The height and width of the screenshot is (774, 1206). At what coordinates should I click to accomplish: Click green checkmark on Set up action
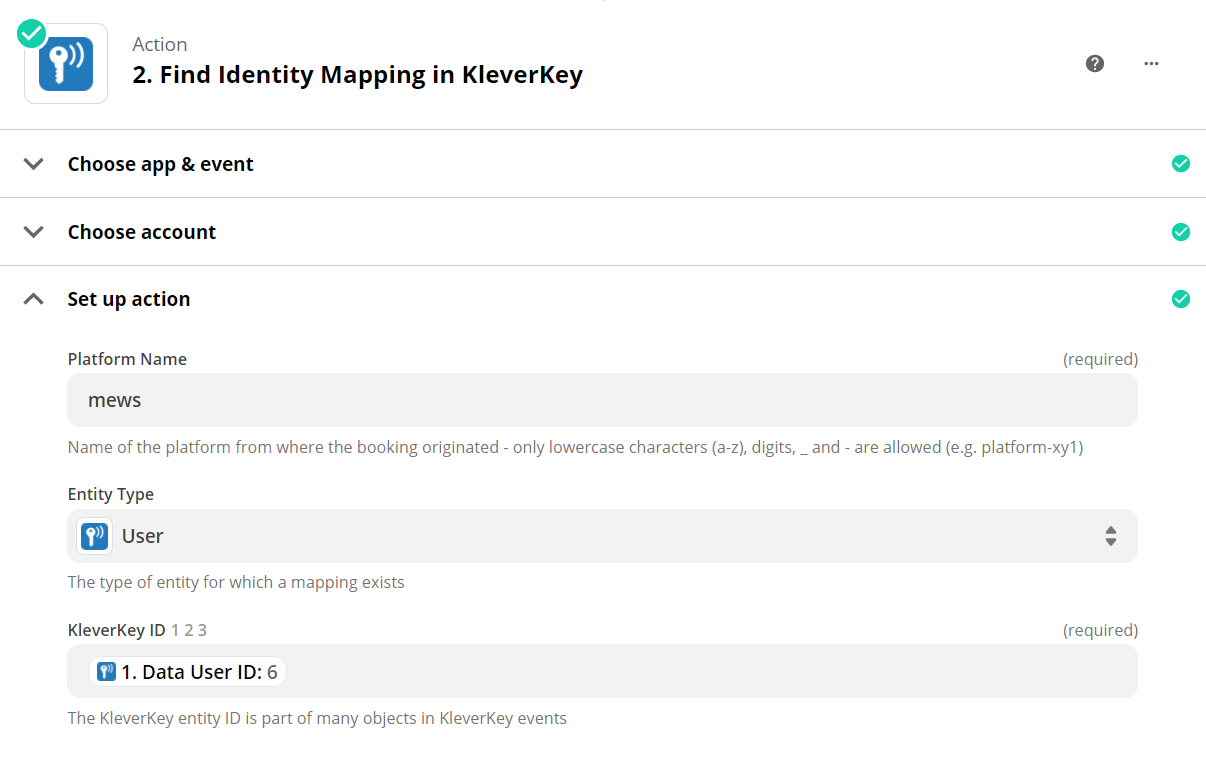[x=1181, y=299]
